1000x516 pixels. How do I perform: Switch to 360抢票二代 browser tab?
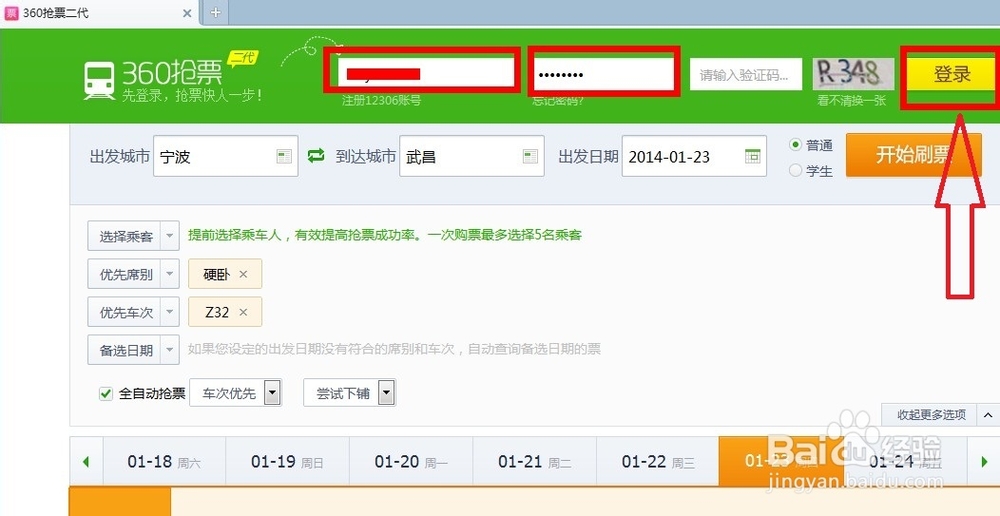tap(99, 13)
